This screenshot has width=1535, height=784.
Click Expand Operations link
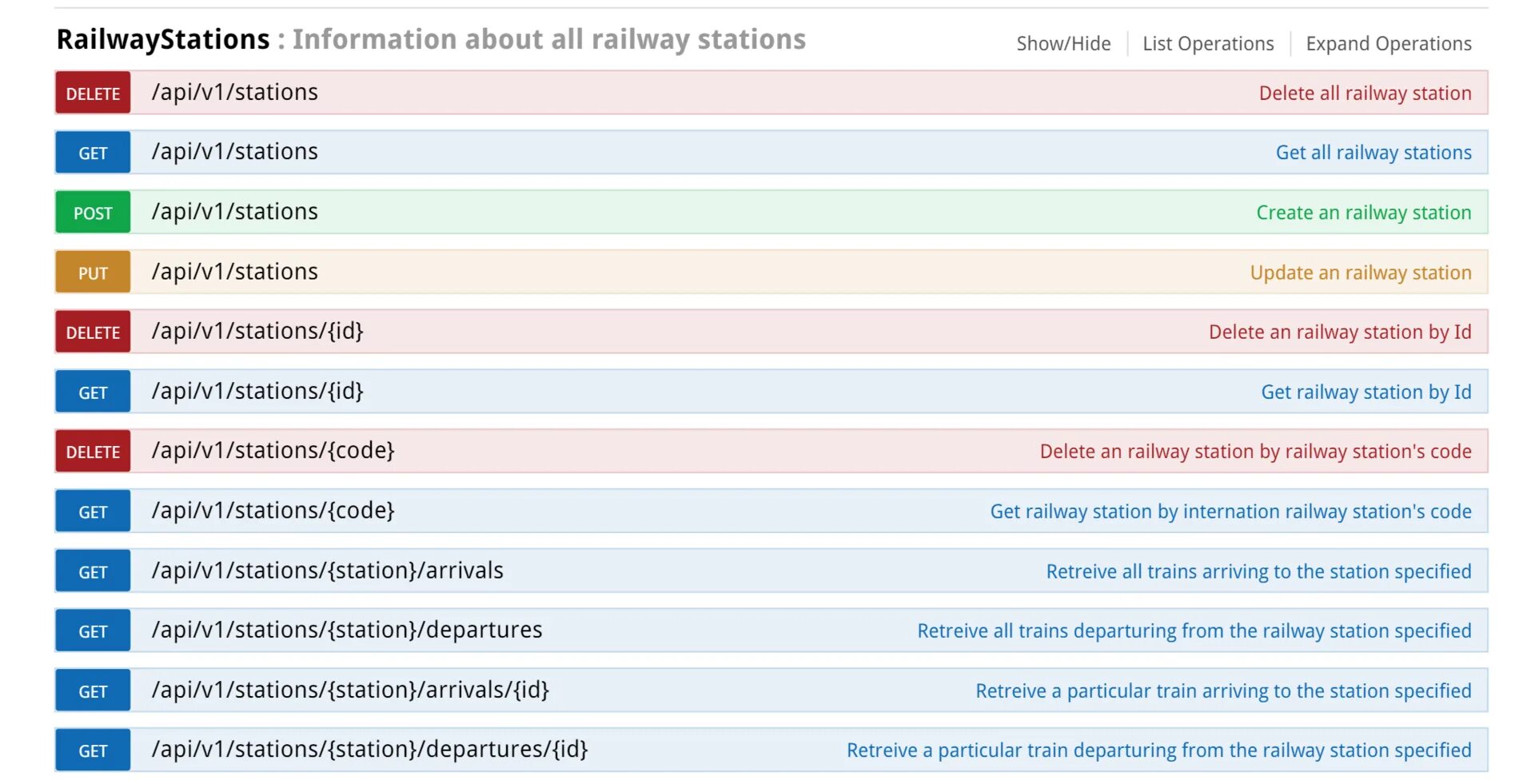1388,44
